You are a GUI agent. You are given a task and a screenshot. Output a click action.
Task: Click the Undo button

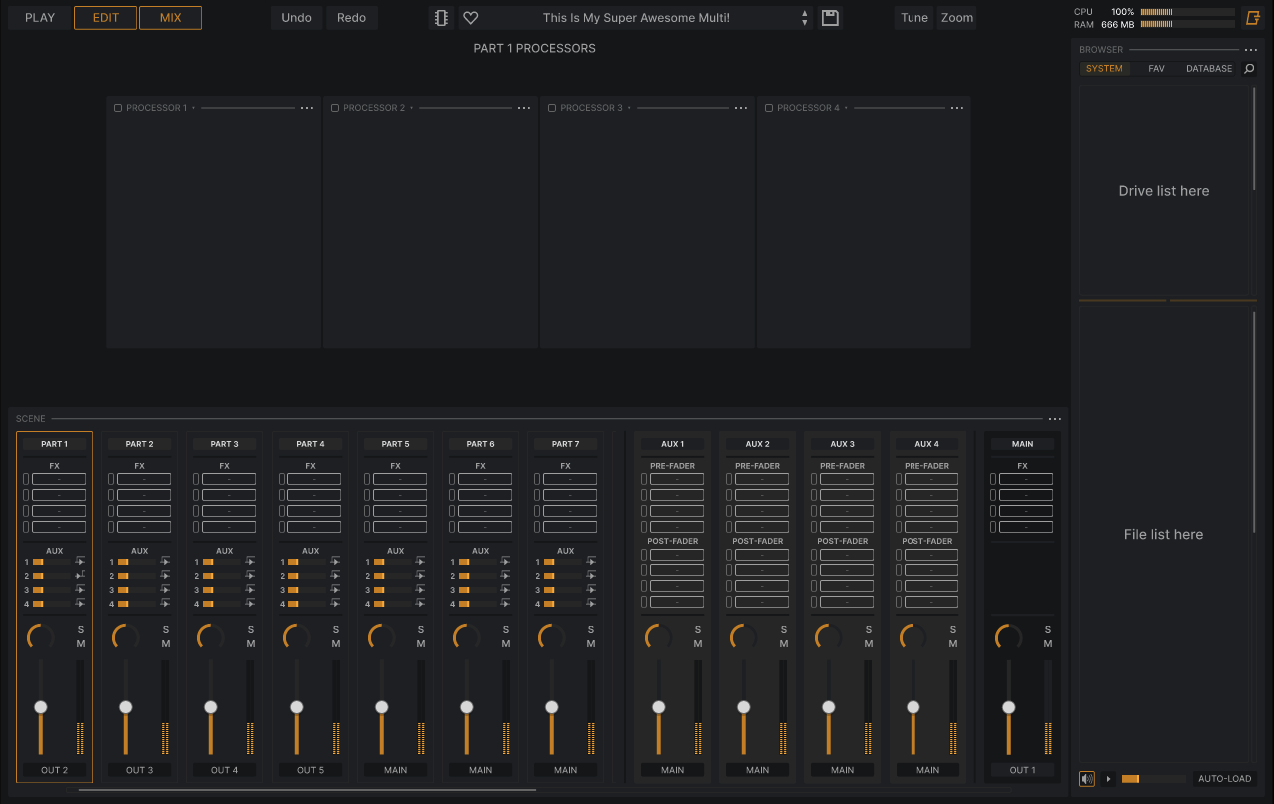pyautogui.click(x=296, y=18)
